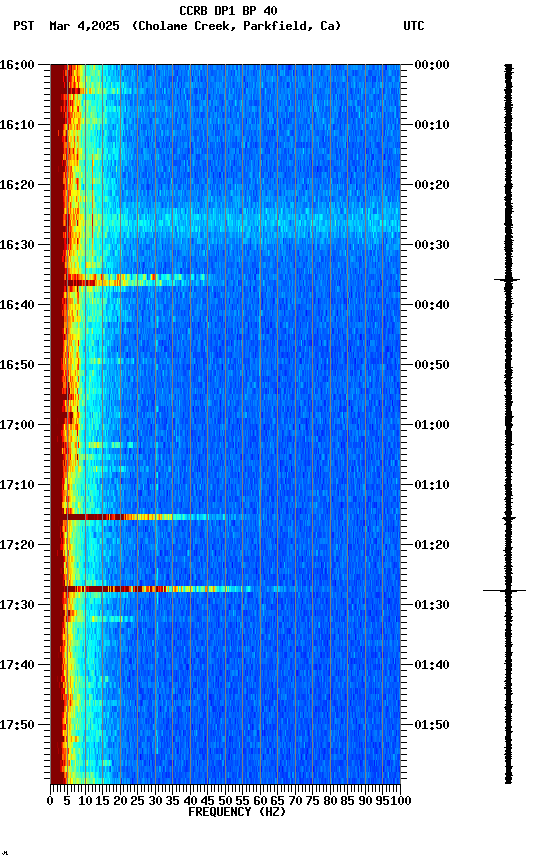The width and height of the screenshot is (552, 864).
Task: Click the 17:10 PST time label
Action: [17, 485]
